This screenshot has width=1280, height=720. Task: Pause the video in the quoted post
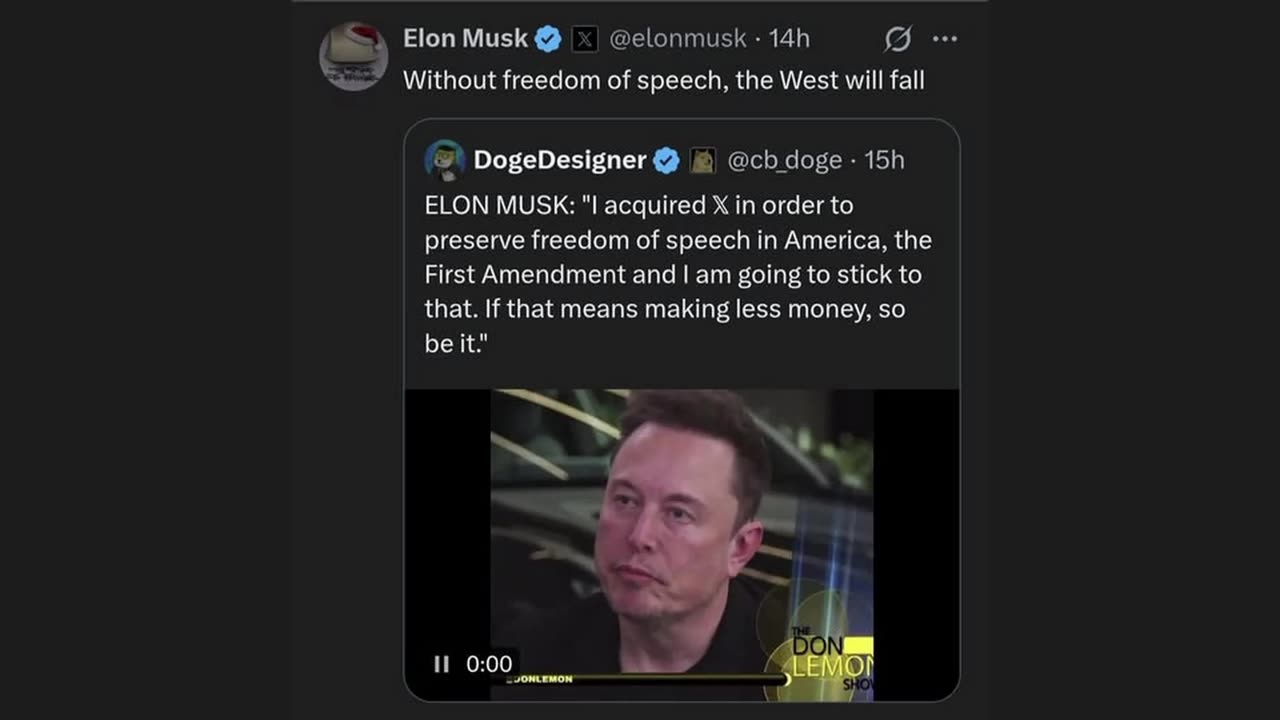[441, 664]
